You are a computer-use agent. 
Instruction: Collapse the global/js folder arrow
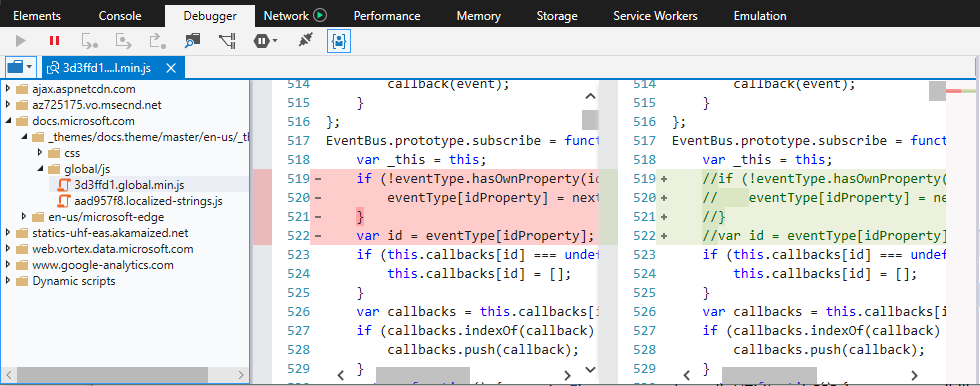[x=40, y=169]
